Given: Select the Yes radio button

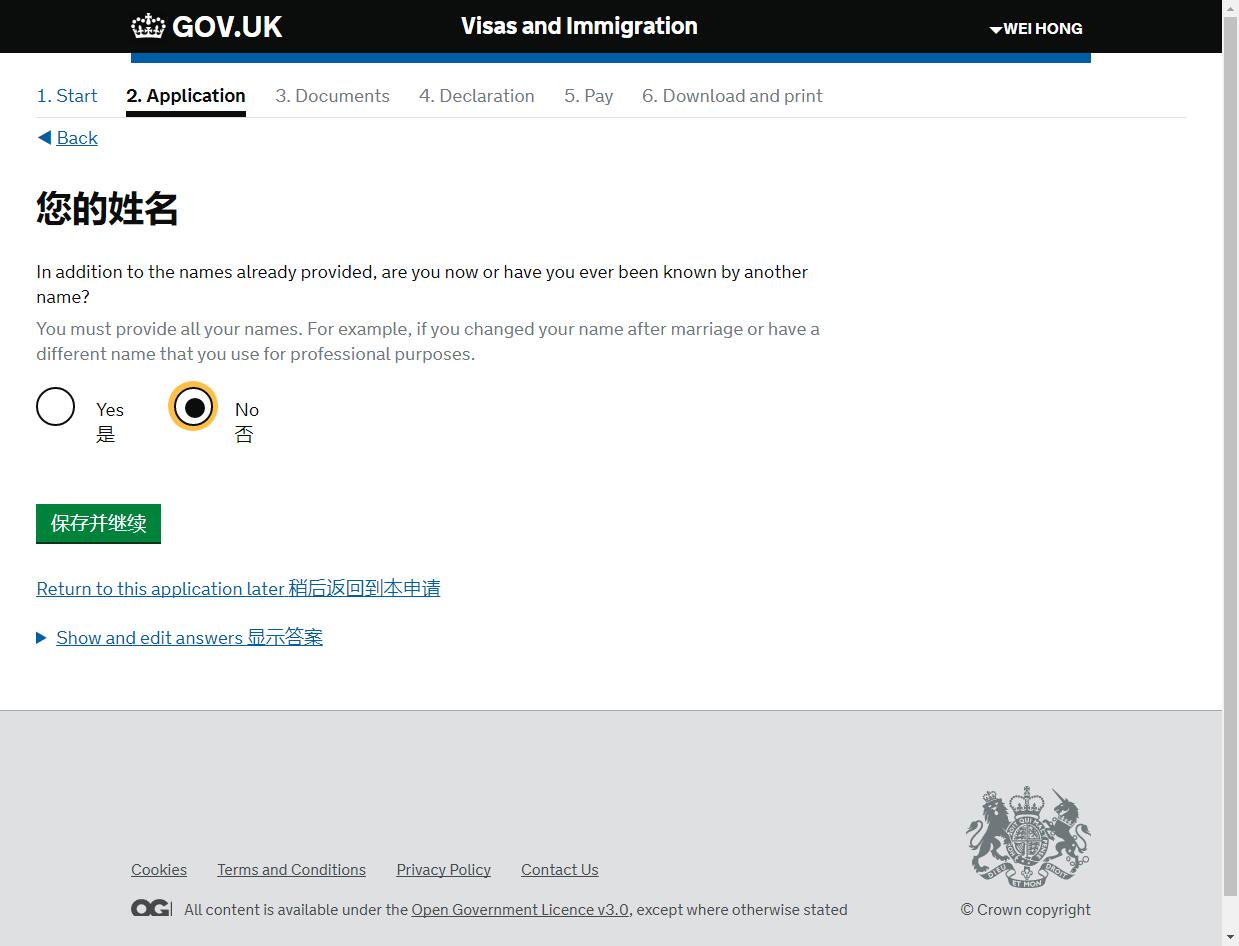Looking at the screenshot, I should click(56, 407).
